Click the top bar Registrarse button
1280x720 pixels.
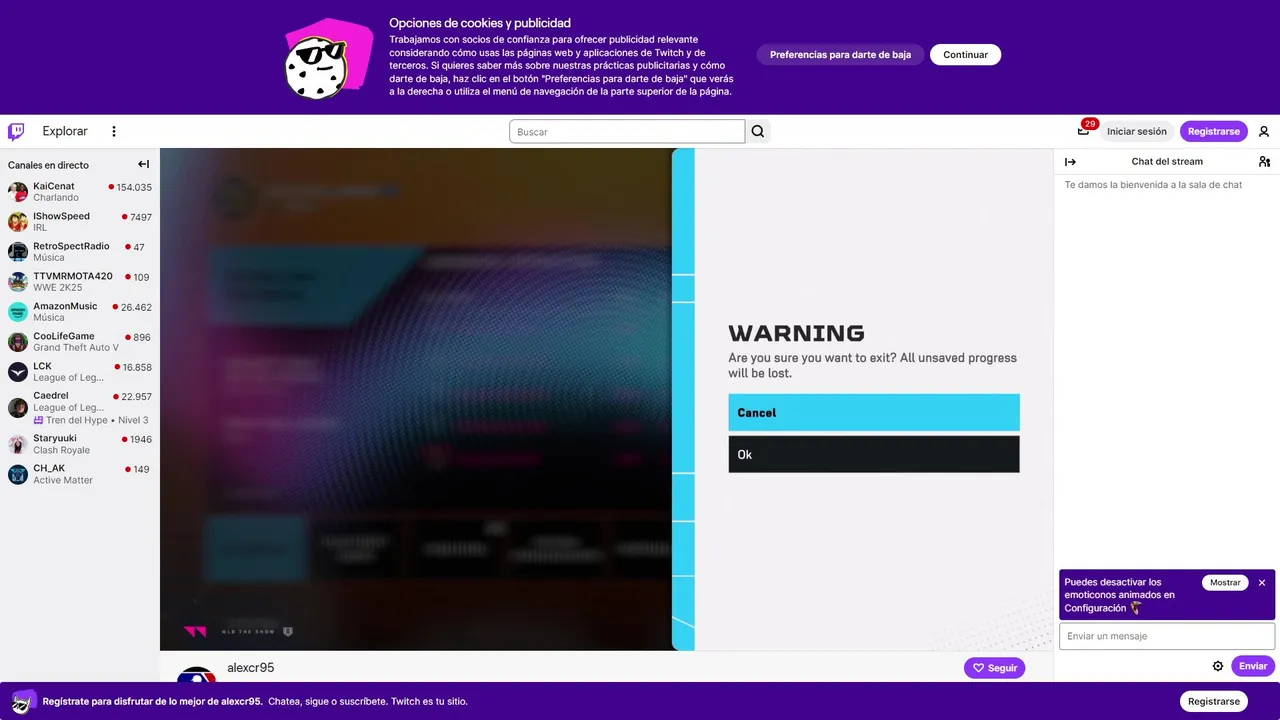1213,131
